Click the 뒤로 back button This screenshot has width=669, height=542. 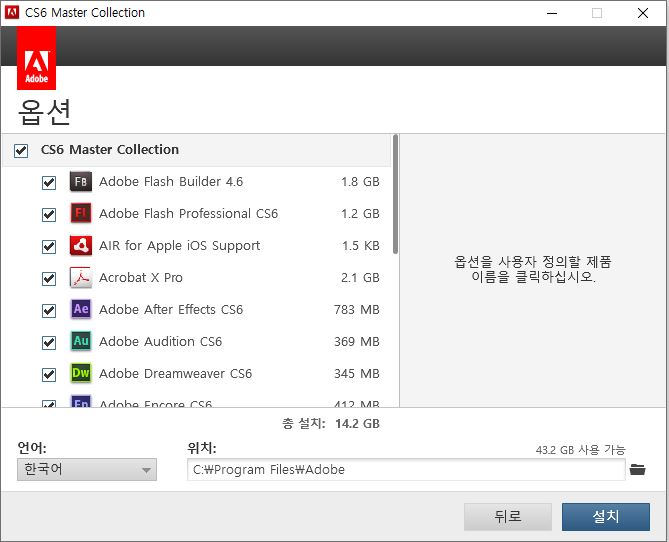click(x=508, y=517)
